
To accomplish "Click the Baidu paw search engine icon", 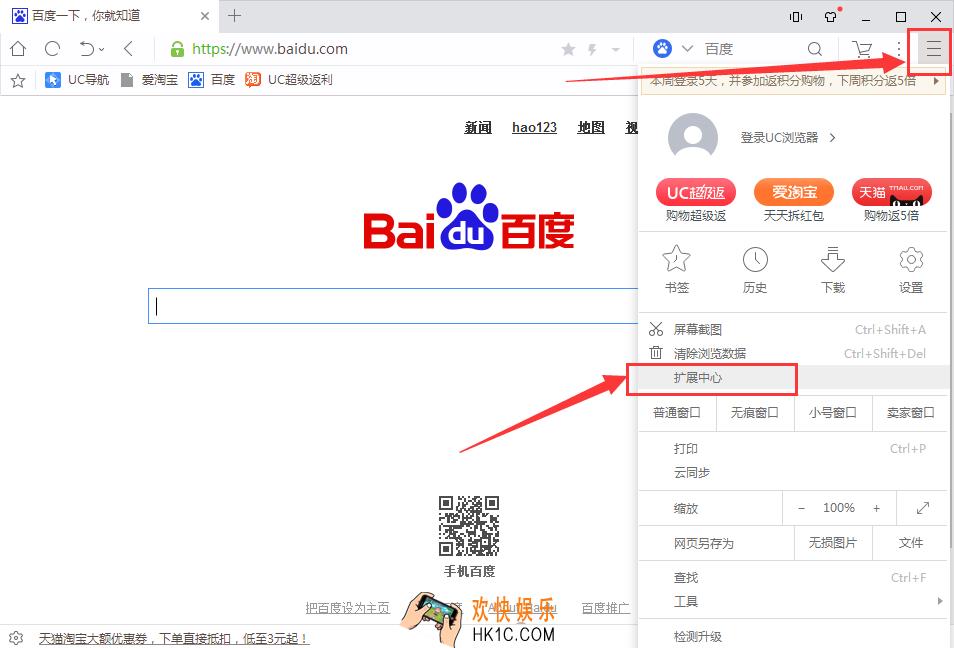I will 662,48.
